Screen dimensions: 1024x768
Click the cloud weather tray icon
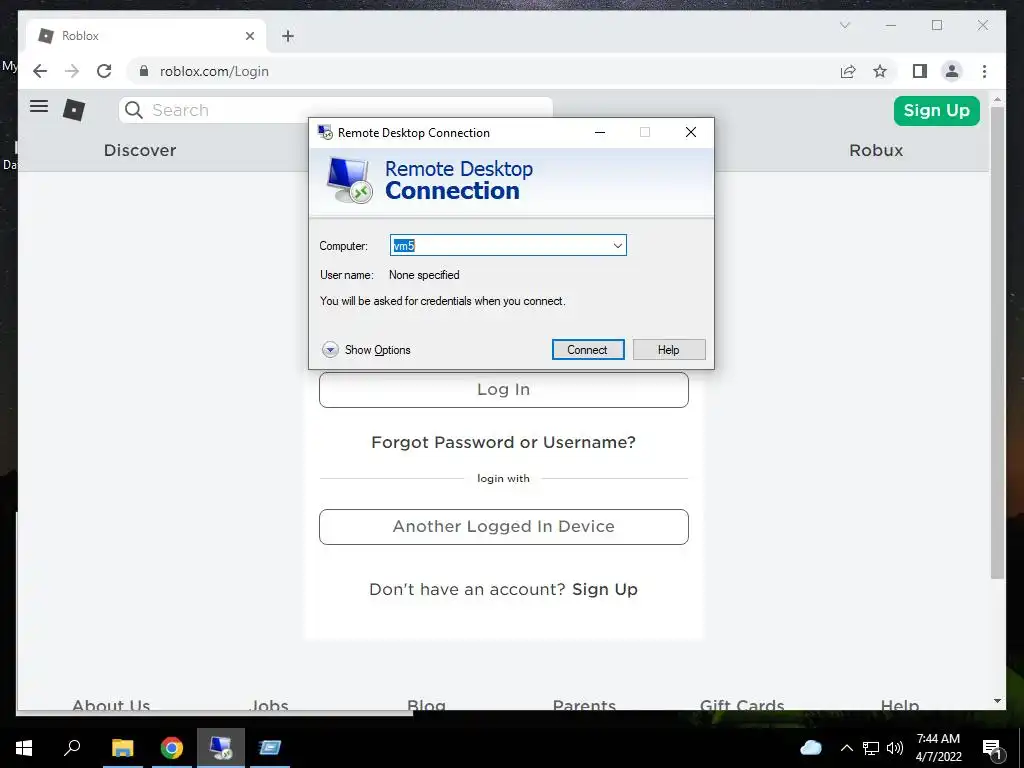[810, 748]
